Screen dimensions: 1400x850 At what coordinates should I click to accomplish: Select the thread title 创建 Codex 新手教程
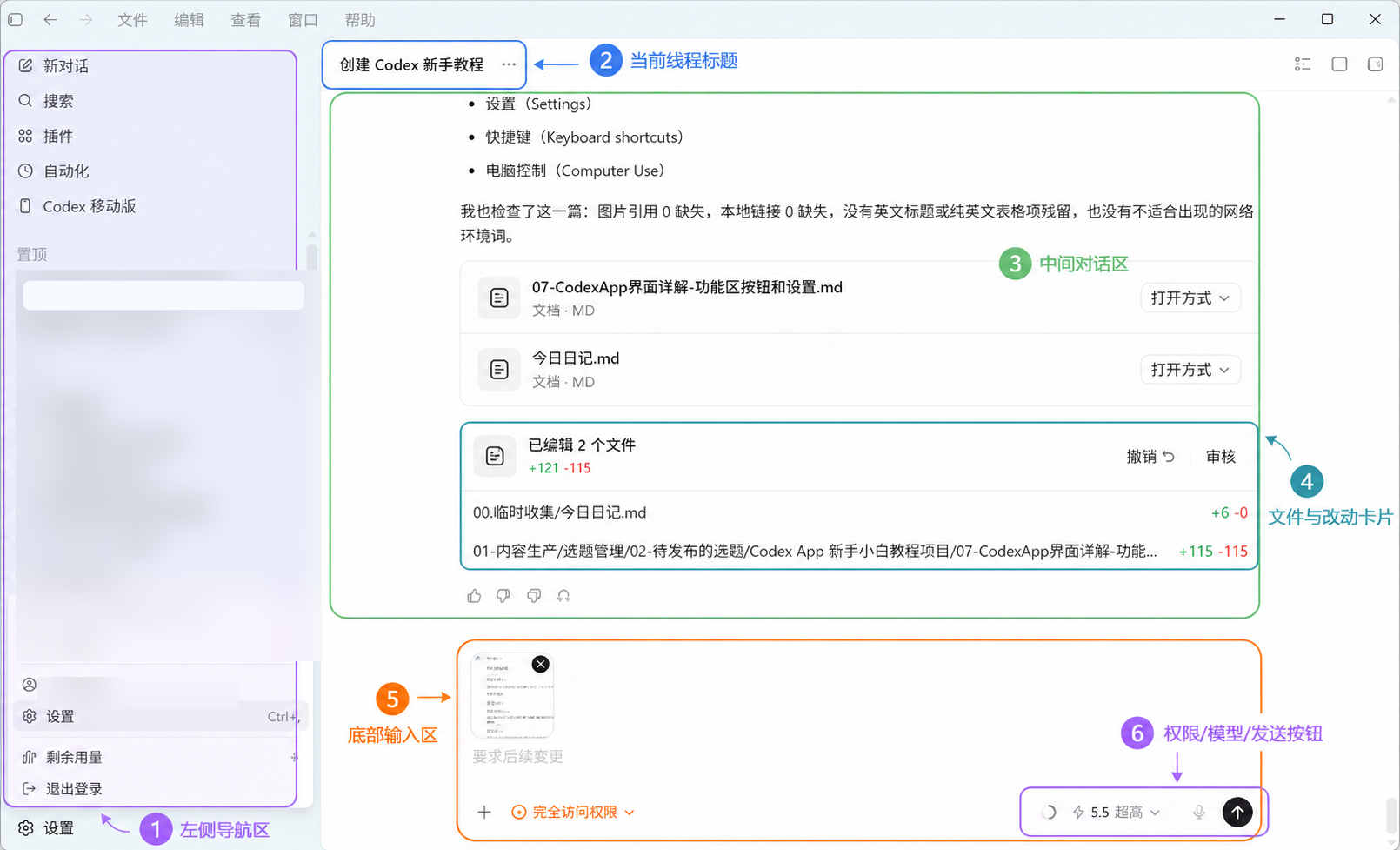tap(411, 65)
